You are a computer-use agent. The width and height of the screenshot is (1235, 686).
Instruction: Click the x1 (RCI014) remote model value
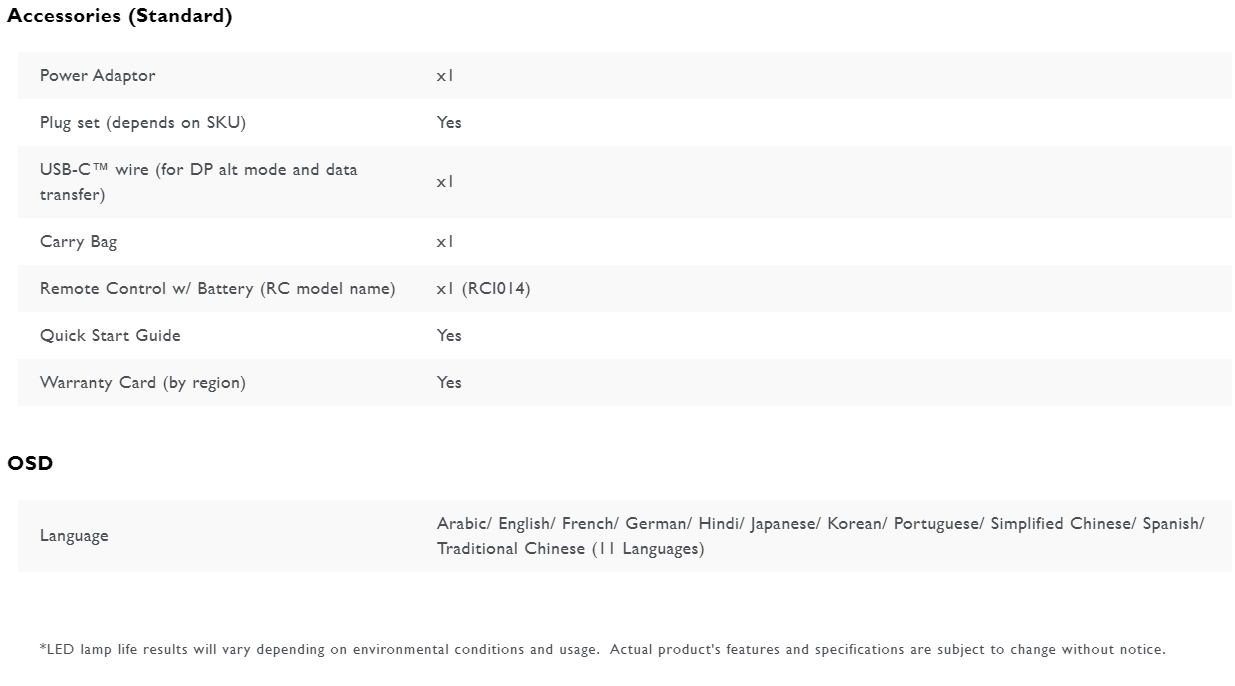click(483, 289)
